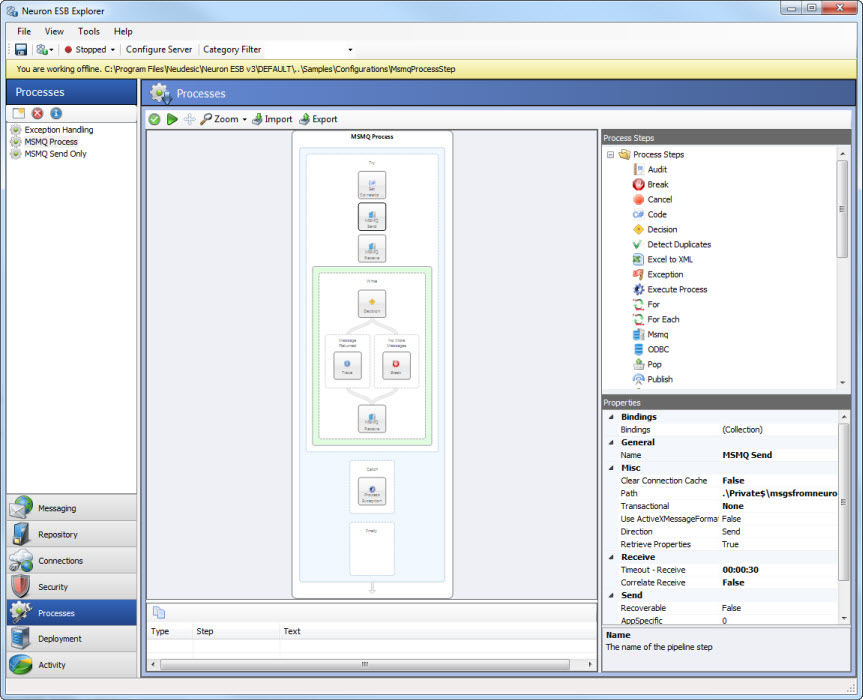Select the For loop step

tap(646, 304)
